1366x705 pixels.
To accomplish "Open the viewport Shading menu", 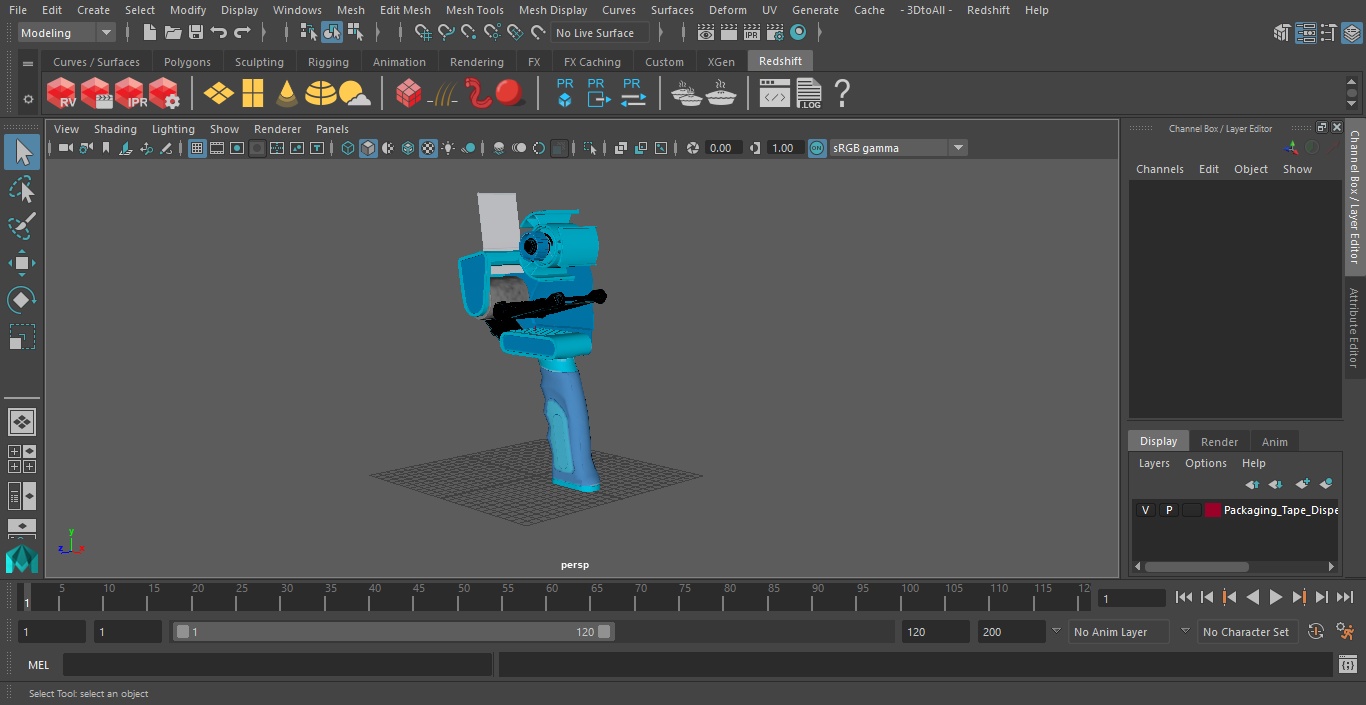I will tap(115, 129).
